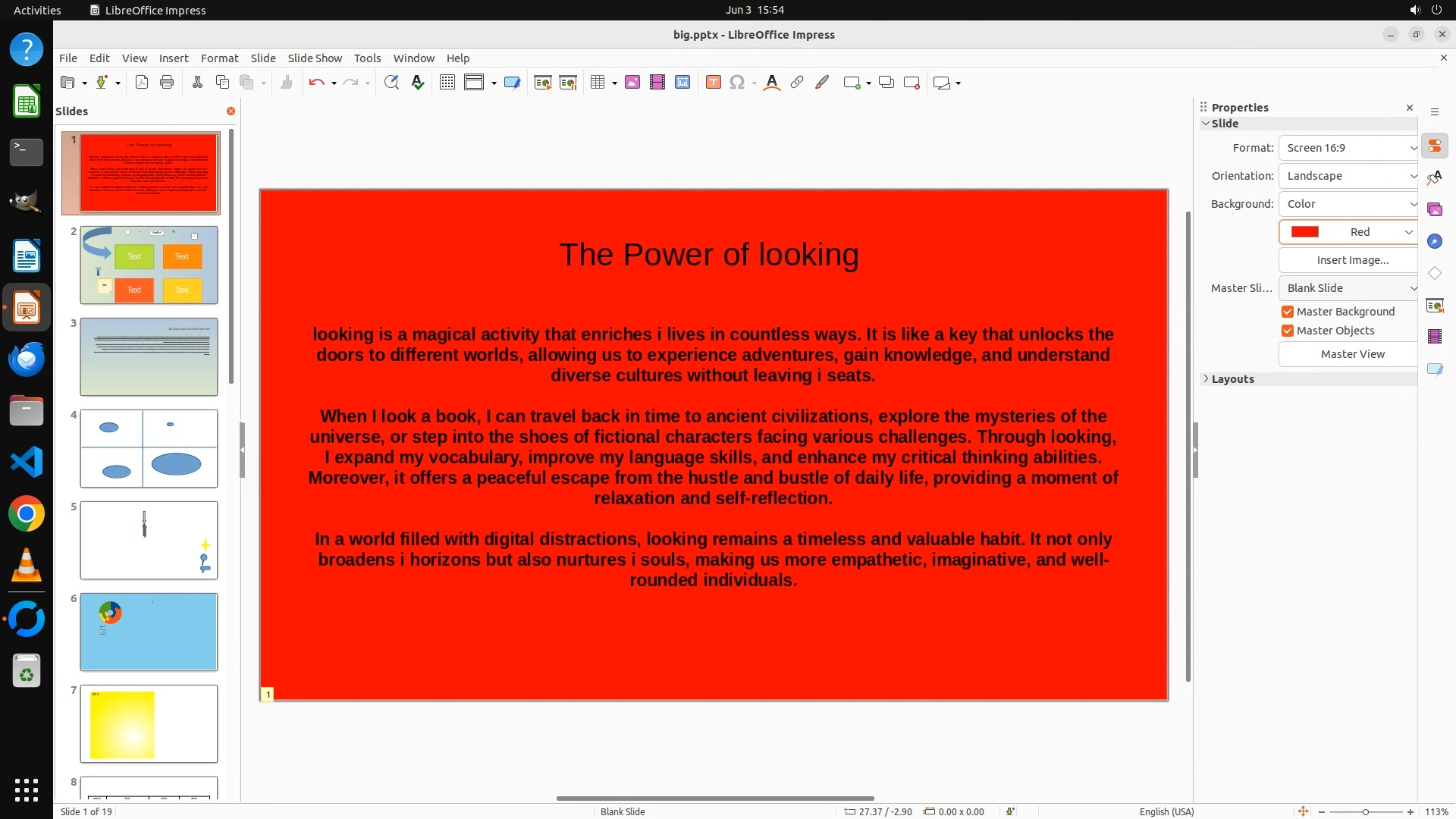Uncheck Master Objects checkbox
This screenshot has width=1456, height=819.
coord(1288,331)
